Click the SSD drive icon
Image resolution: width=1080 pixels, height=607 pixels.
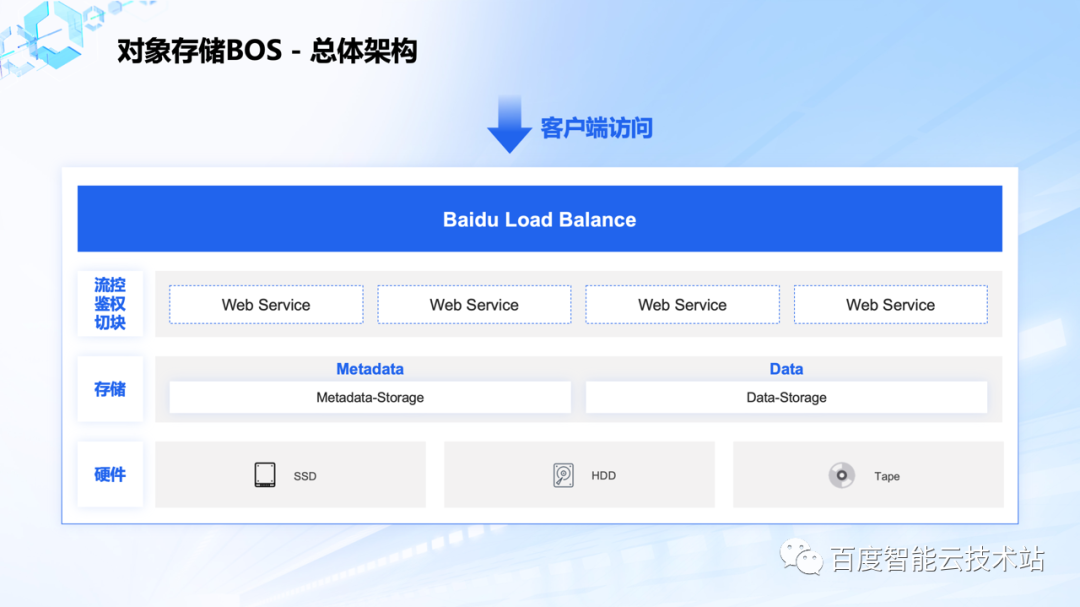pos(264,475)
